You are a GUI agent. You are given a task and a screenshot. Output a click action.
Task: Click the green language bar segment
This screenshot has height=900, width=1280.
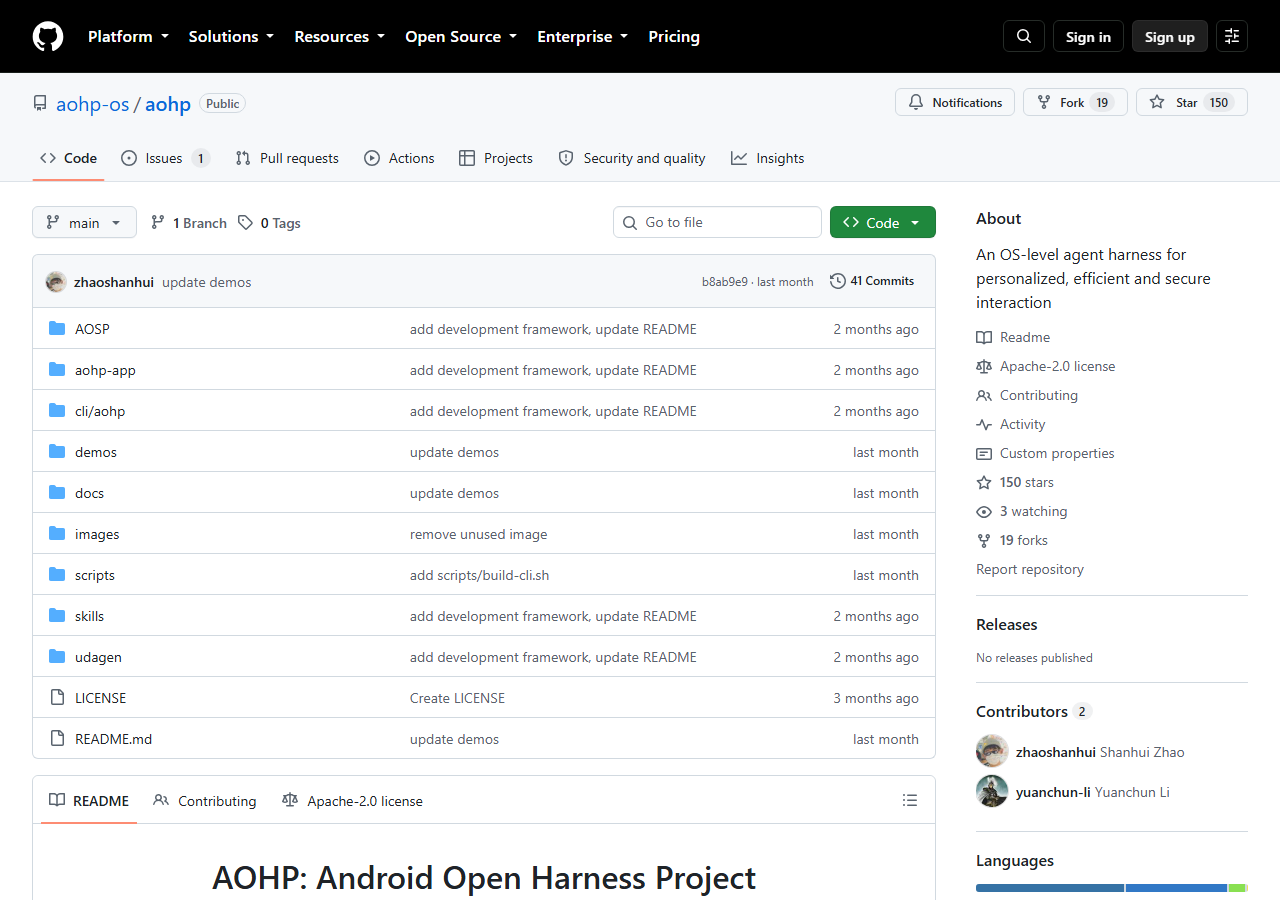[1237, 888]
